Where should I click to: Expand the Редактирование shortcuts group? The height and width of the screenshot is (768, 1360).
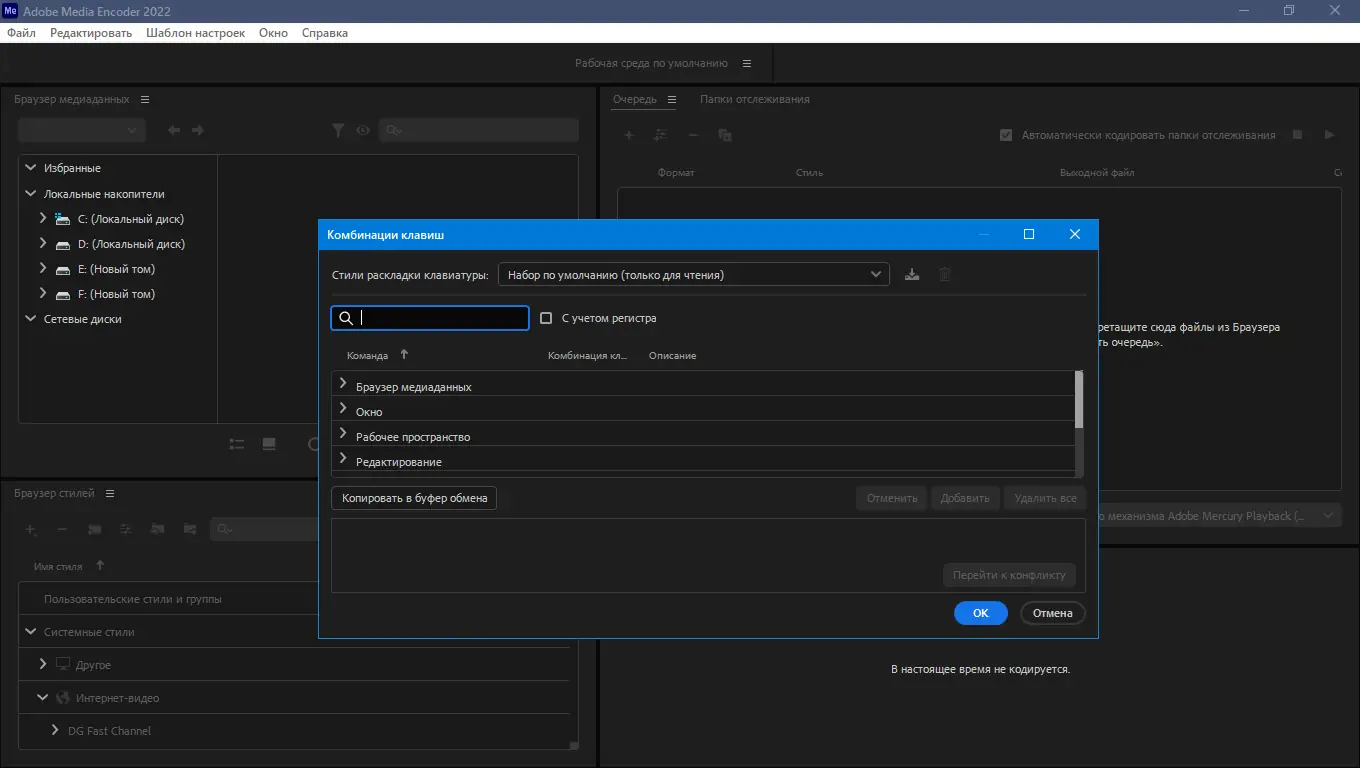pyautogui.click(x=343, y=459)
